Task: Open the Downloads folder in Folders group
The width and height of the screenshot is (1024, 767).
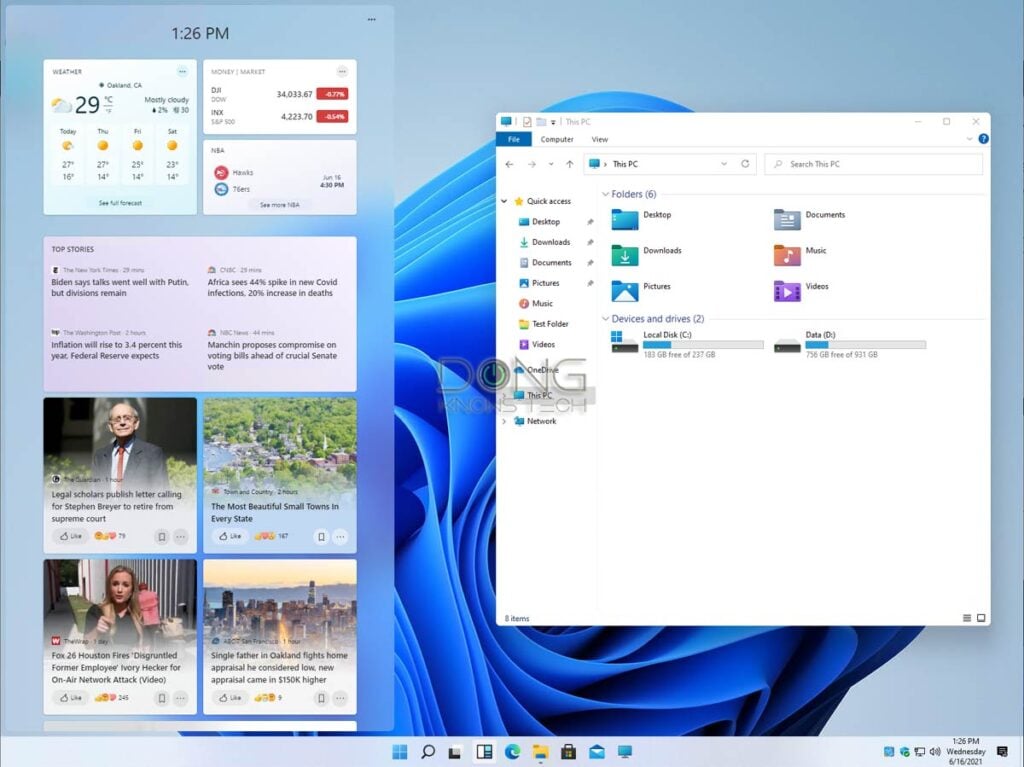Action: 647,255
